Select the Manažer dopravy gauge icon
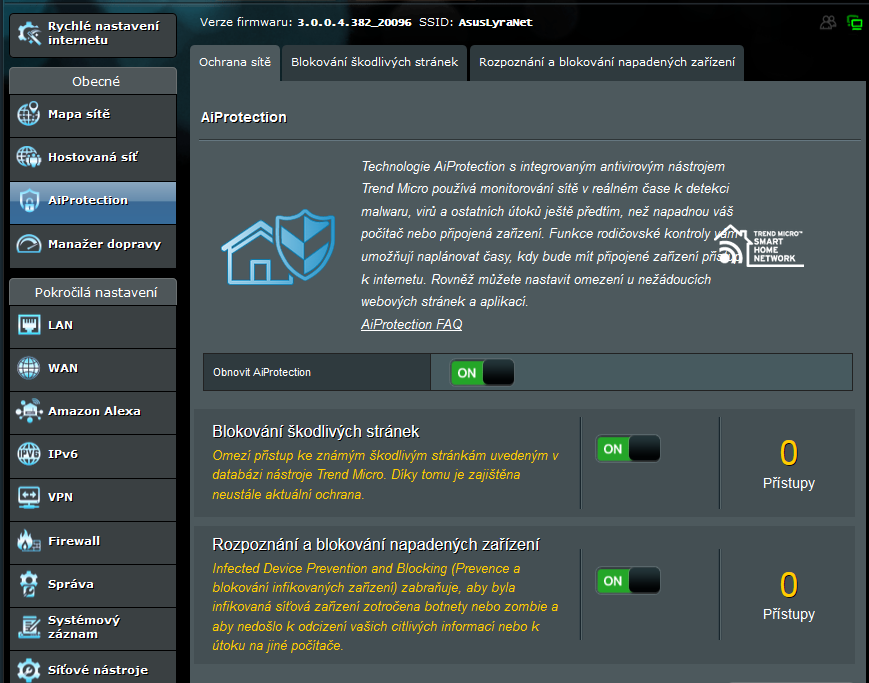 [29, 244]
